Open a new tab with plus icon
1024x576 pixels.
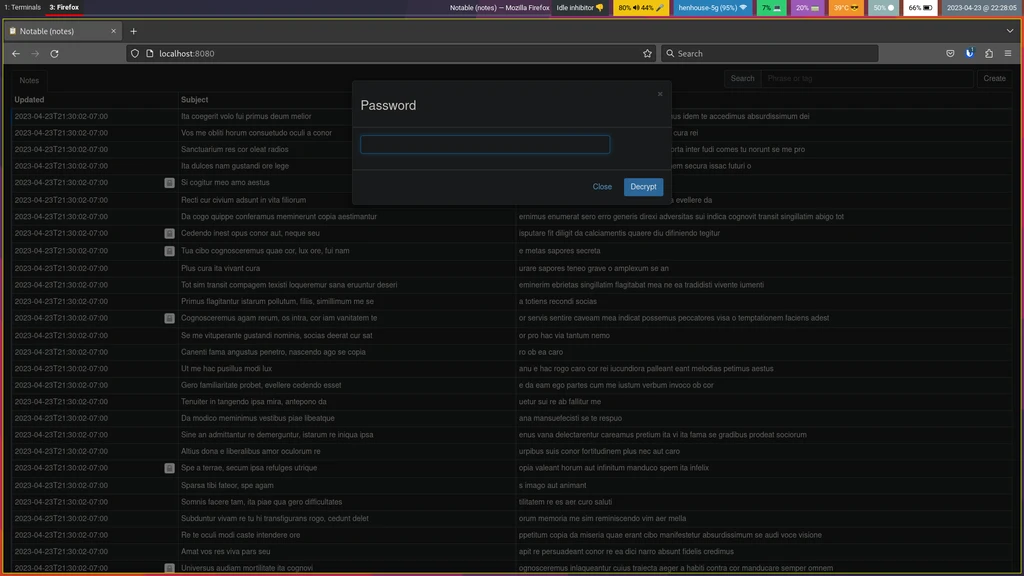[x=133, y=31]
